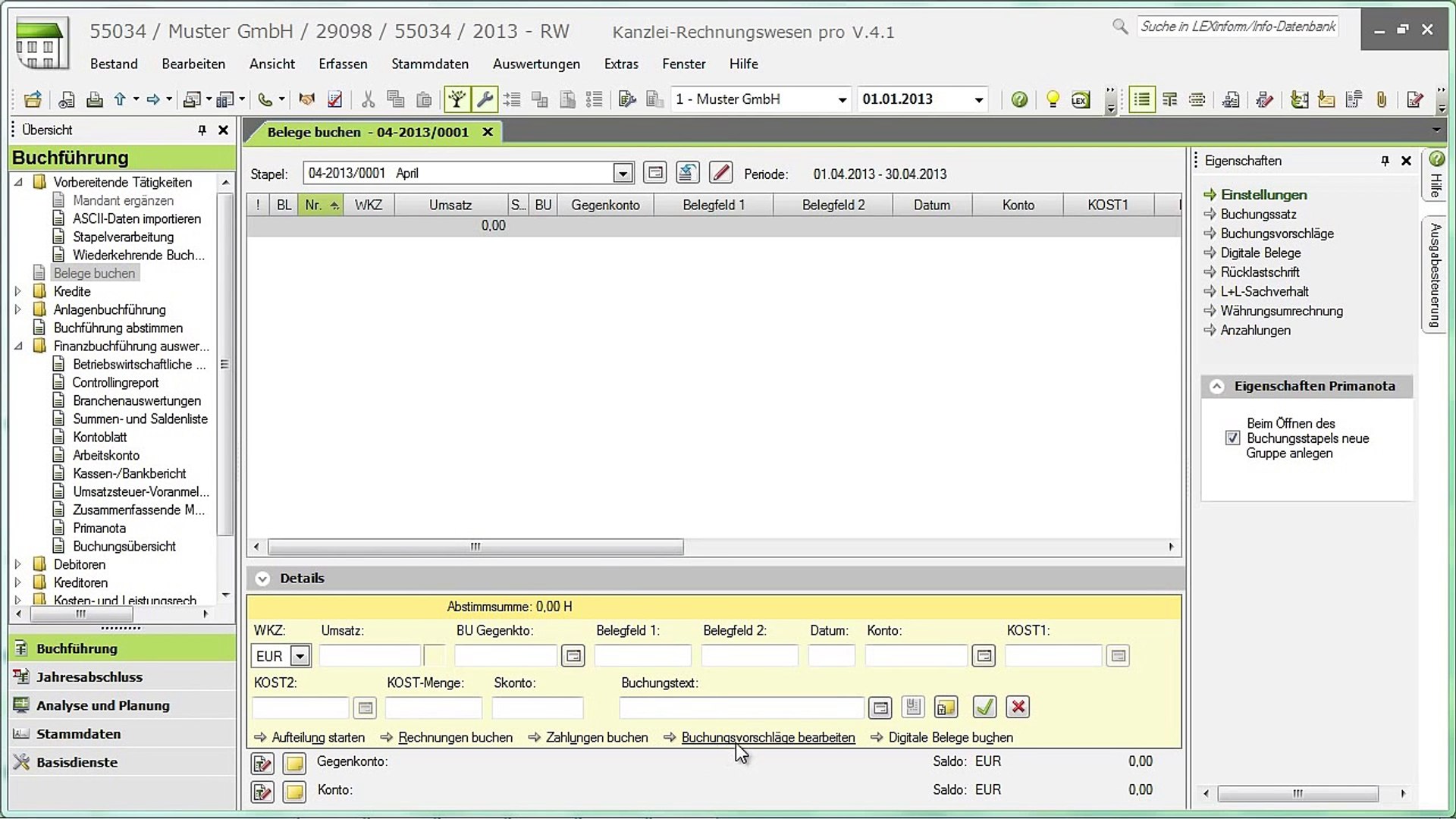Click the green checkmark confirm booking icon
The width and height of the screenshot is (1456, 819).
[984, 708]
